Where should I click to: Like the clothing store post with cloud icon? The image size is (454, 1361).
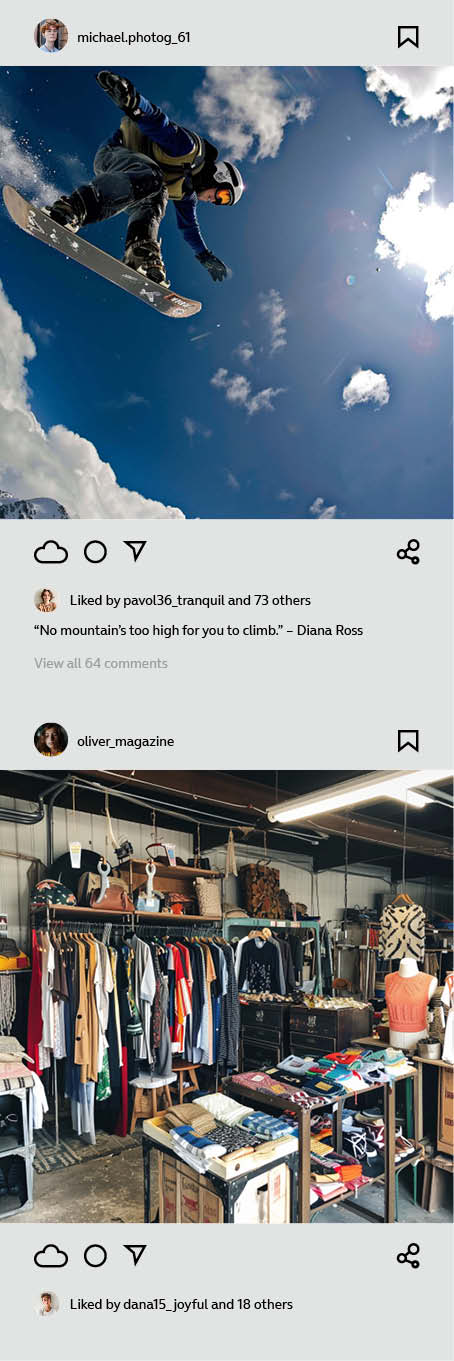[x=51, y=1256]
